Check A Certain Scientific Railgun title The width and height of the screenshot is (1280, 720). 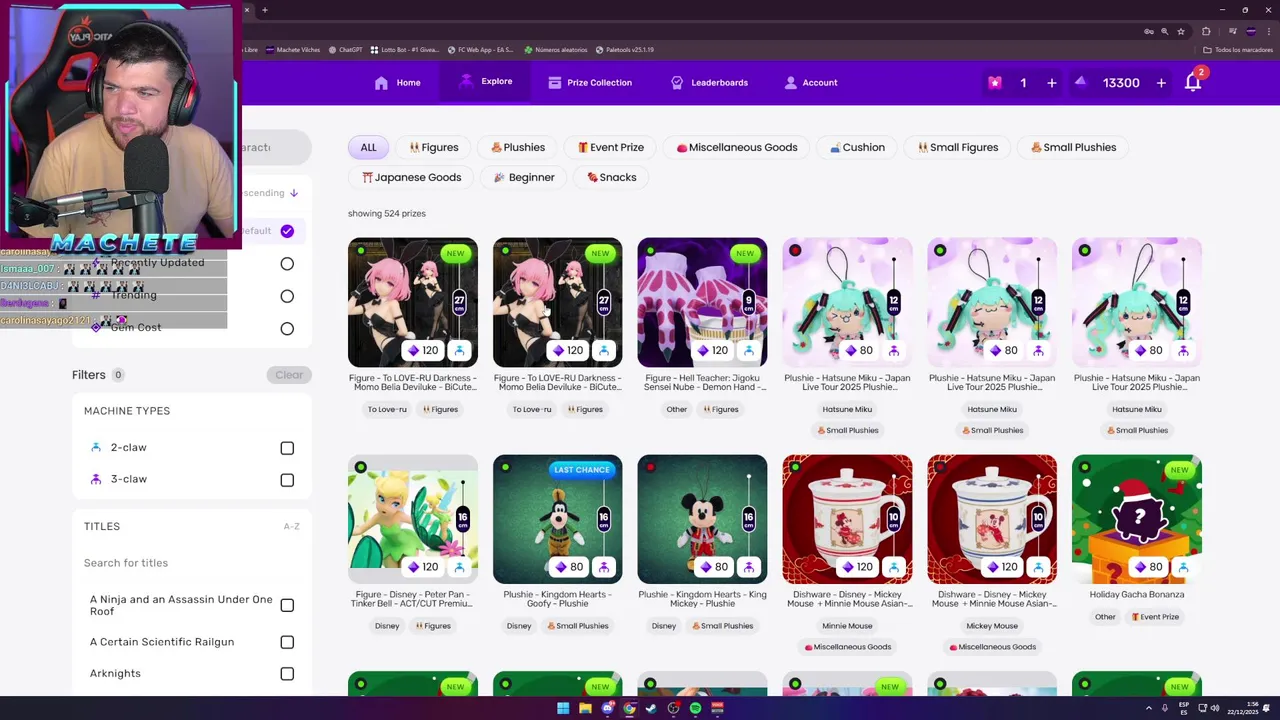tap(287, 642)
